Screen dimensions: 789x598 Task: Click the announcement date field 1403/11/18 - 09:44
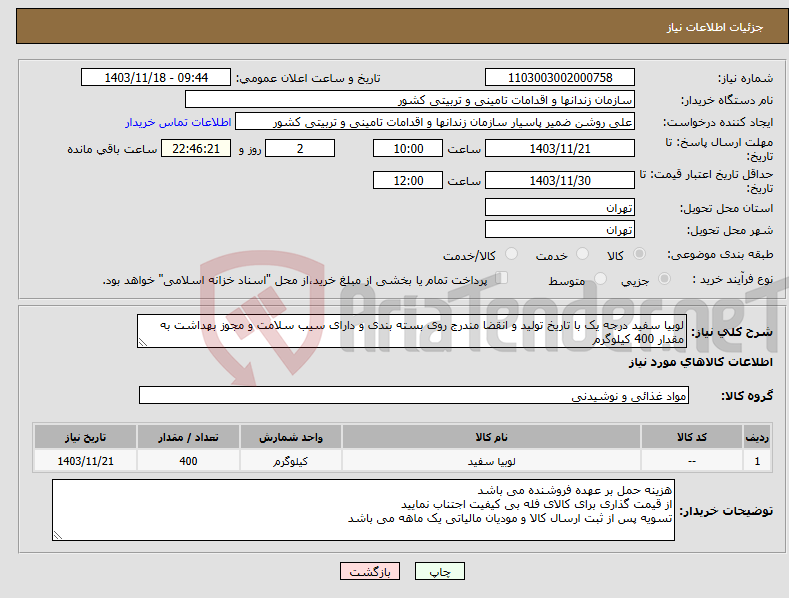tap(155, 78)
